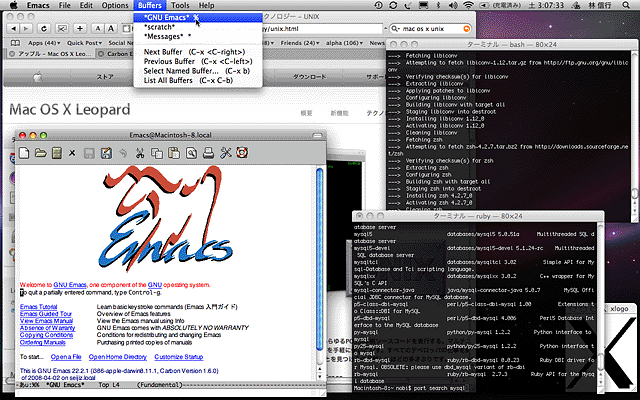Image resolution: width=640 pixels, height=400 pixels.
Task: Click the Paste clipboard icon in Emacs toolbar
Action: 174,153
